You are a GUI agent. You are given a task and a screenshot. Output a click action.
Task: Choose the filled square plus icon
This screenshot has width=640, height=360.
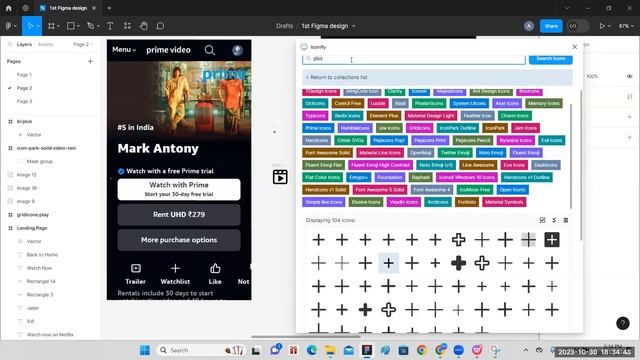(552, 240)
